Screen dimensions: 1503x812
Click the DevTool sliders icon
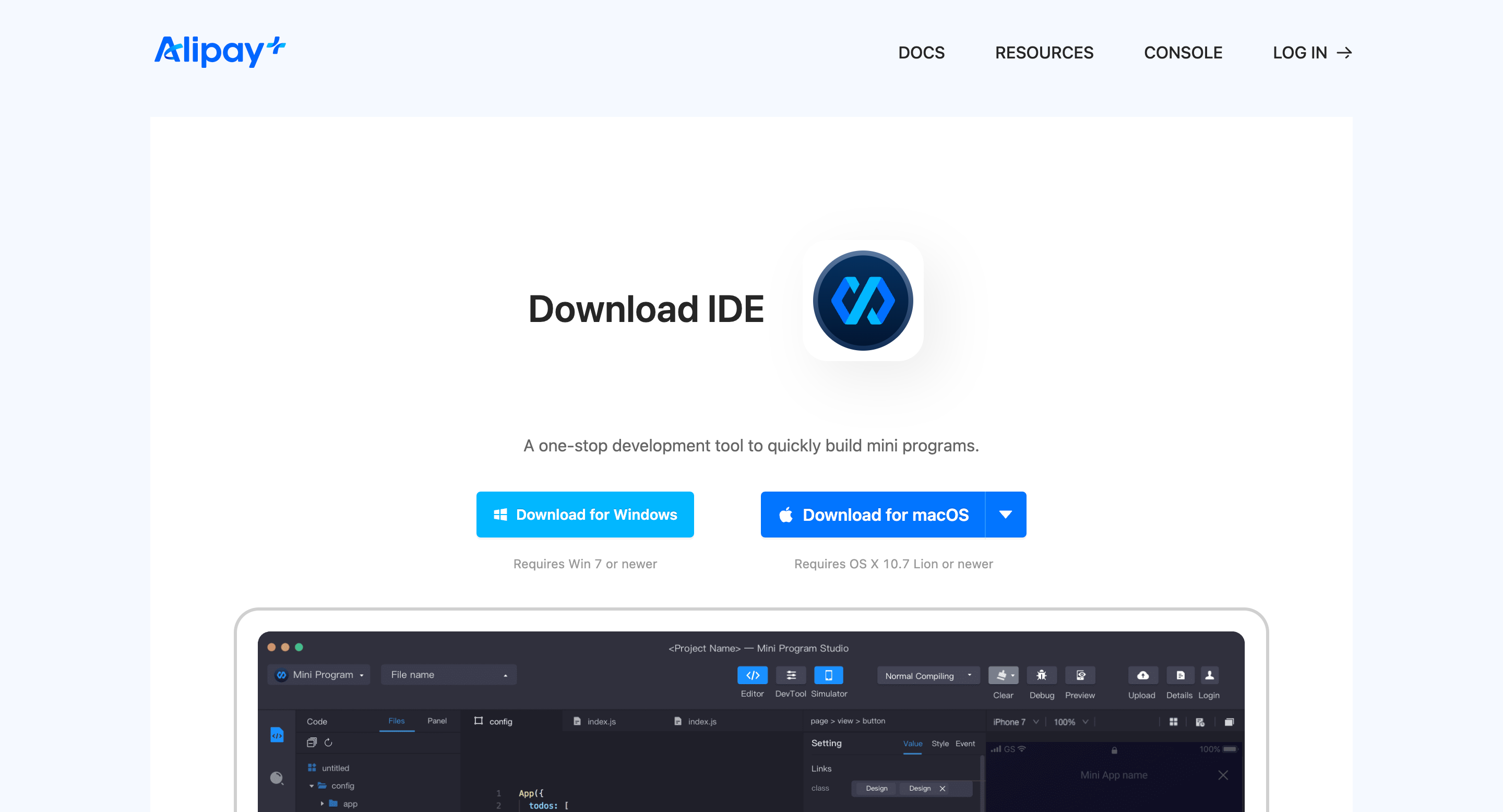coord(791,675)
